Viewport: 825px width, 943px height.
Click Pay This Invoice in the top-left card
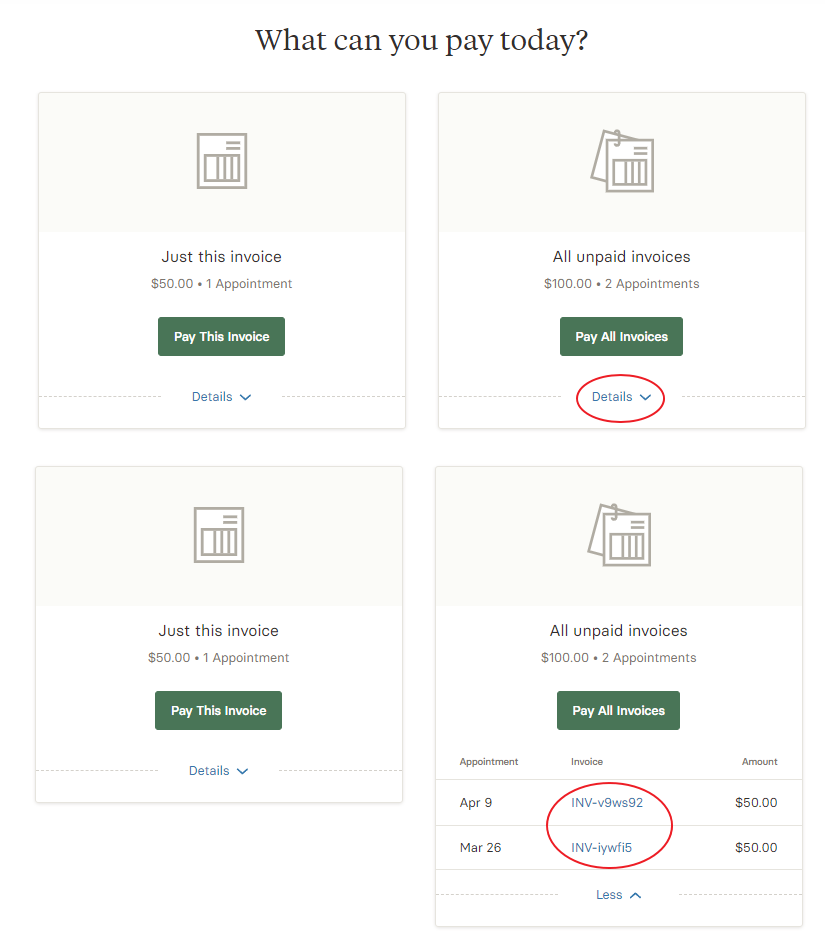tap(221, 336)
